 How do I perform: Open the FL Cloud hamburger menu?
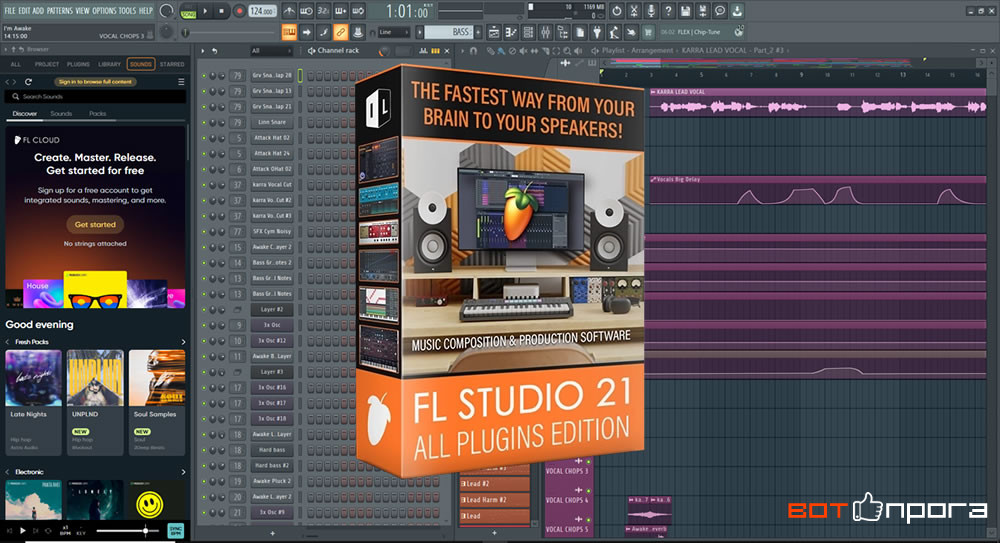click(181, 82)
